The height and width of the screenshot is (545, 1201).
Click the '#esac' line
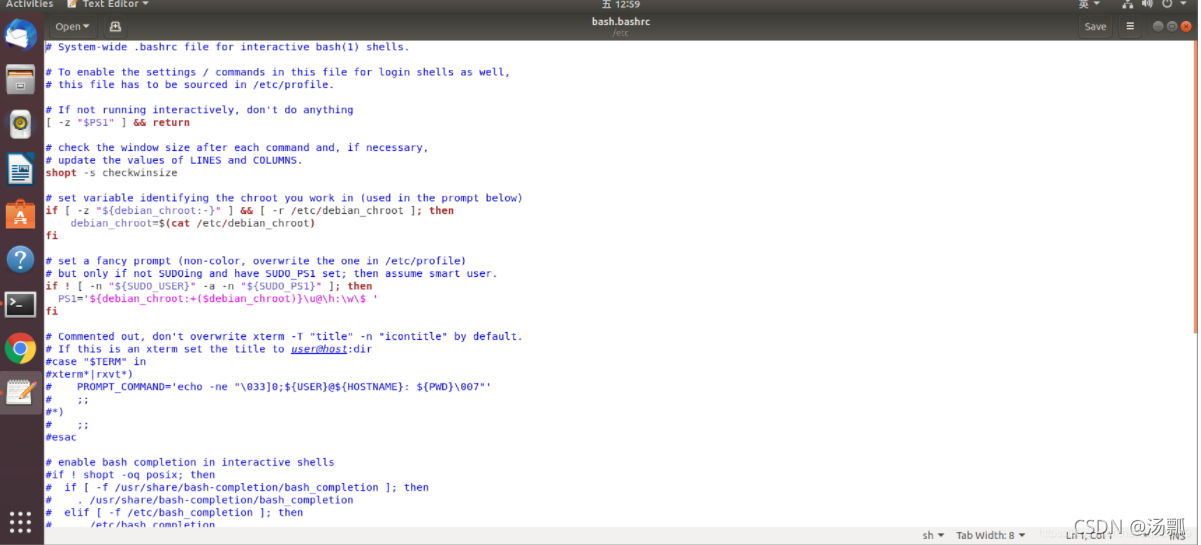(61, 437)
